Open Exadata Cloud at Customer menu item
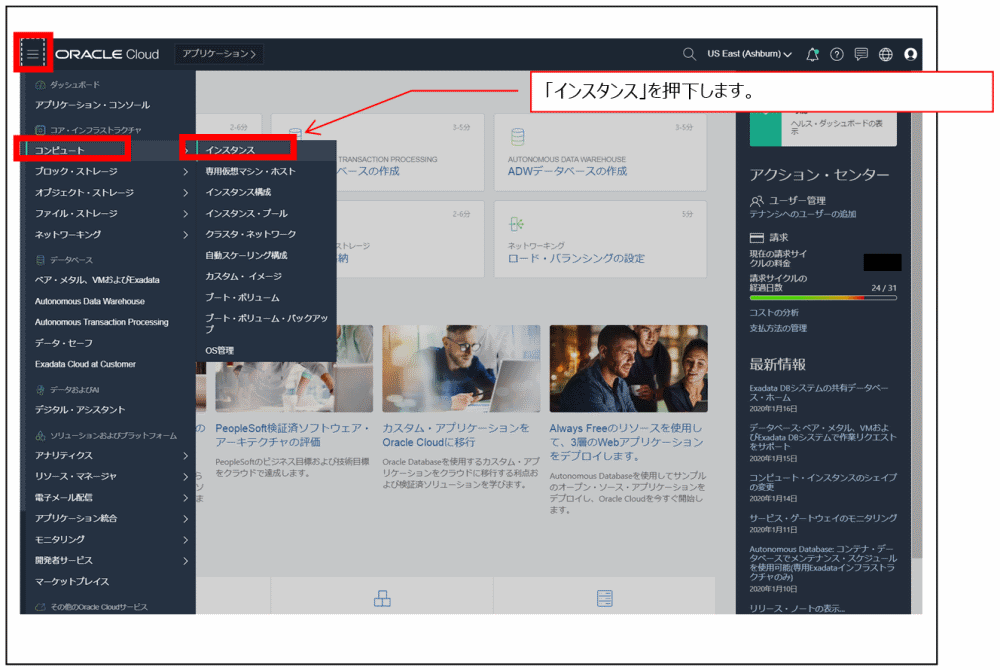 [x=85, y=365]
